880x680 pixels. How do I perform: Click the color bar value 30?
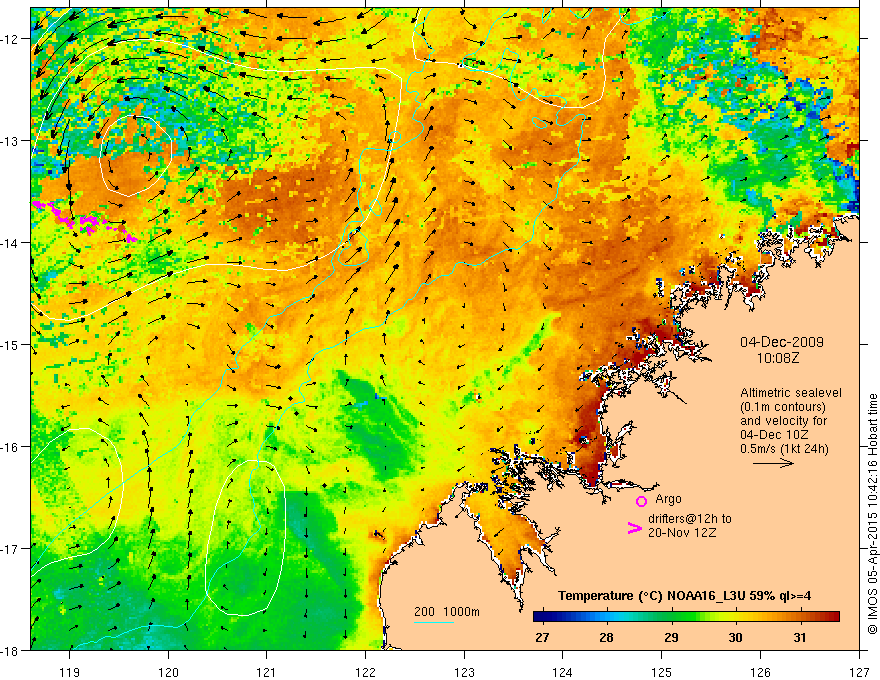[735, 637]
